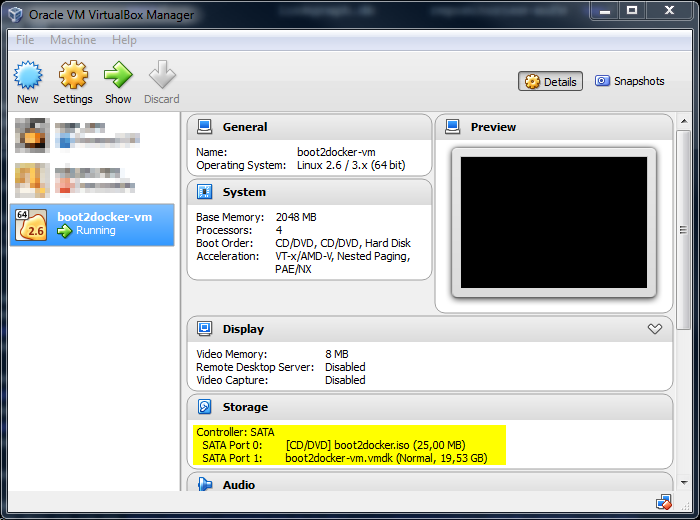Click the Storage section header

click(x=430, y=407)
